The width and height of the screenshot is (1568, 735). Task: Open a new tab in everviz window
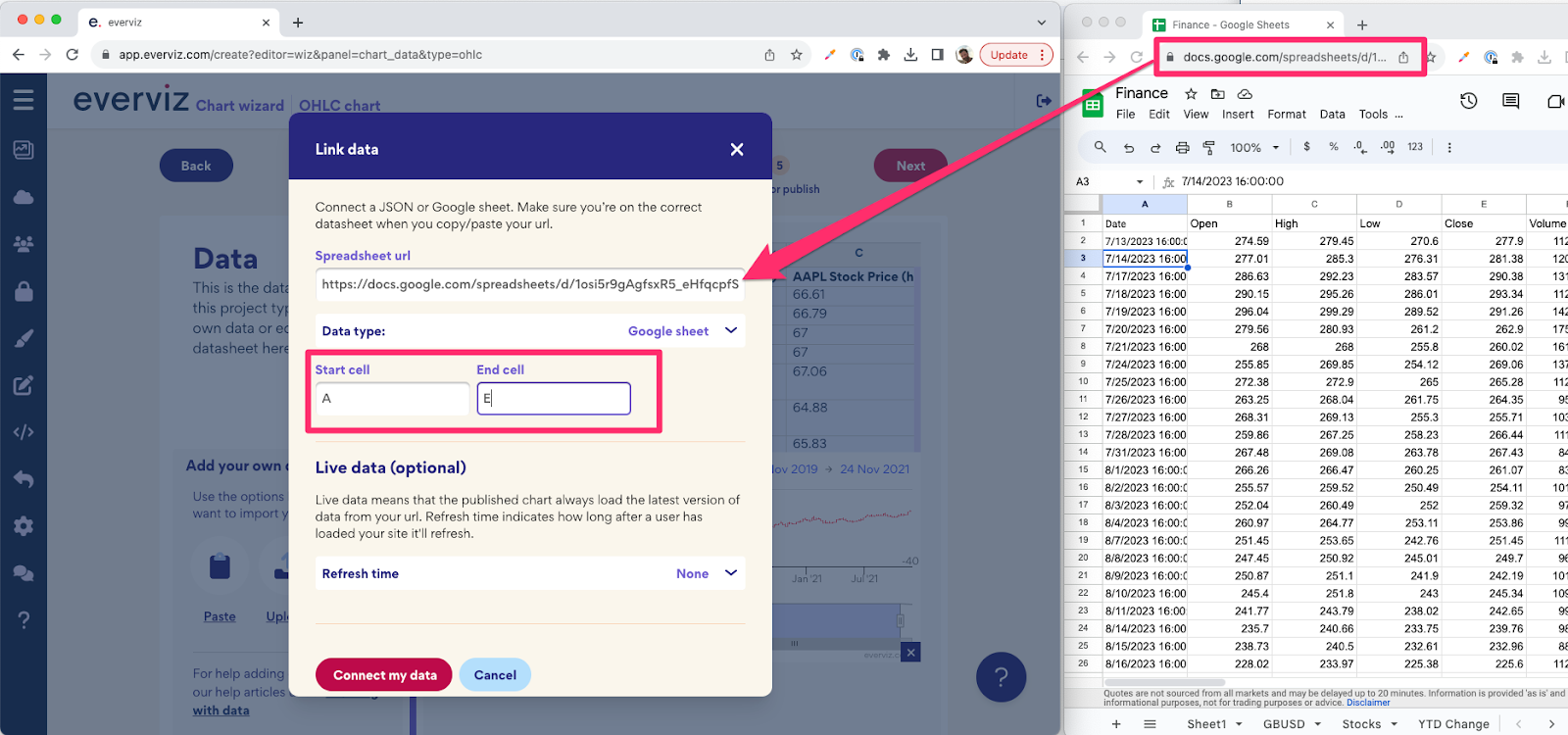click(298, 23)
